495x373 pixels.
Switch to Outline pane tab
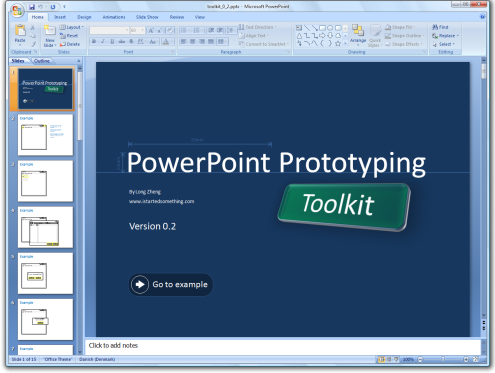tap(42, 61)
